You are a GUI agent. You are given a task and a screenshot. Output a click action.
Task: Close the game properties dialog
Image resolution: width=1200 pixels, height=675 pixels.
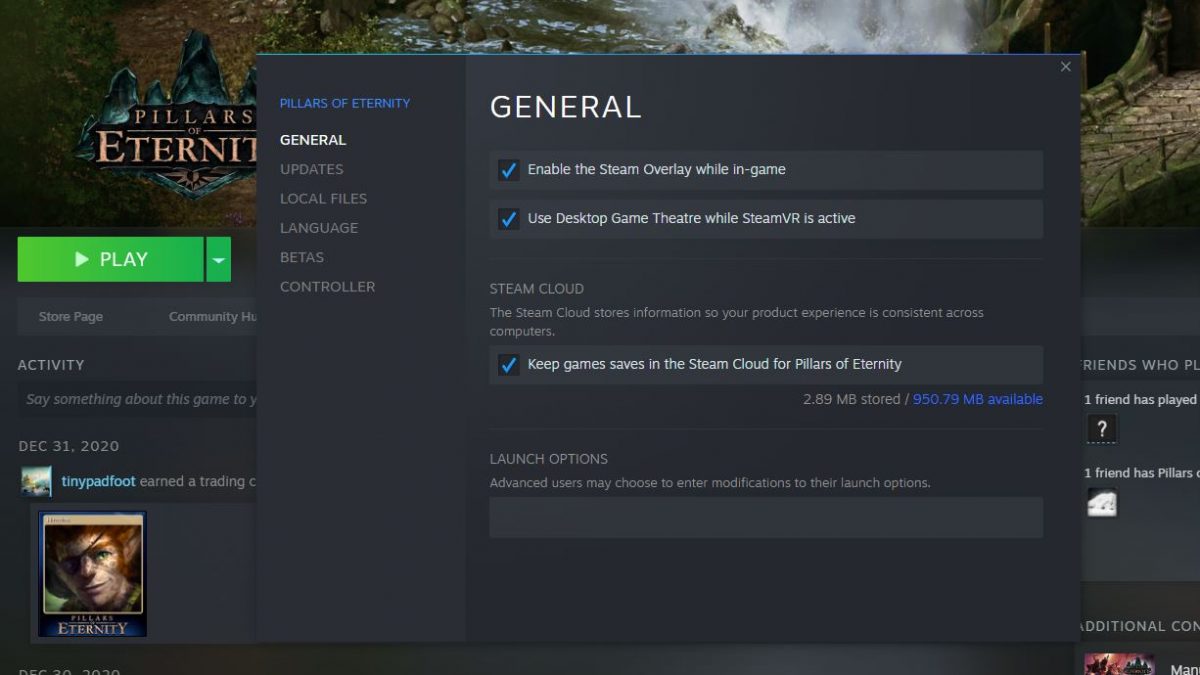pyautogui.click(x=1064, y=66)
